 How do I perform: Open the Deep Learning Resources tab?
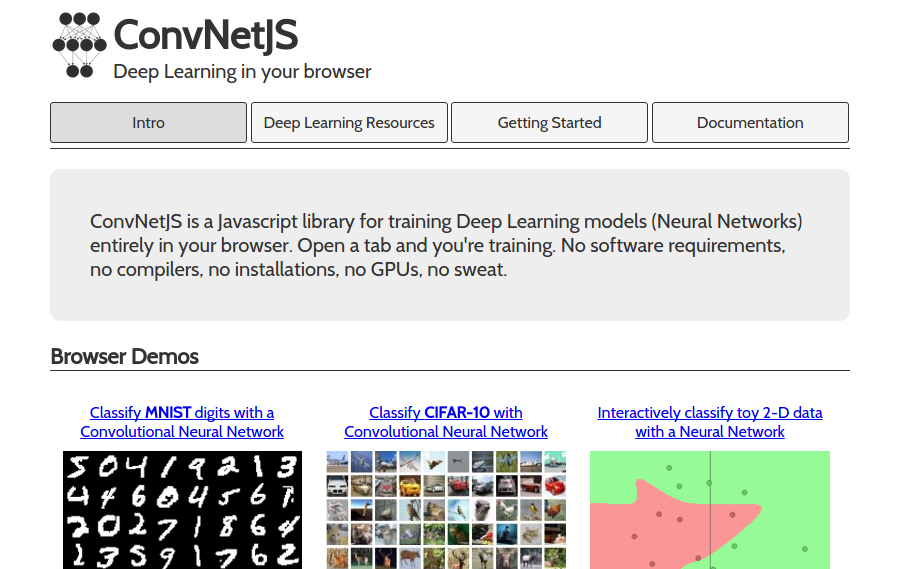click(x=349, y=122)
